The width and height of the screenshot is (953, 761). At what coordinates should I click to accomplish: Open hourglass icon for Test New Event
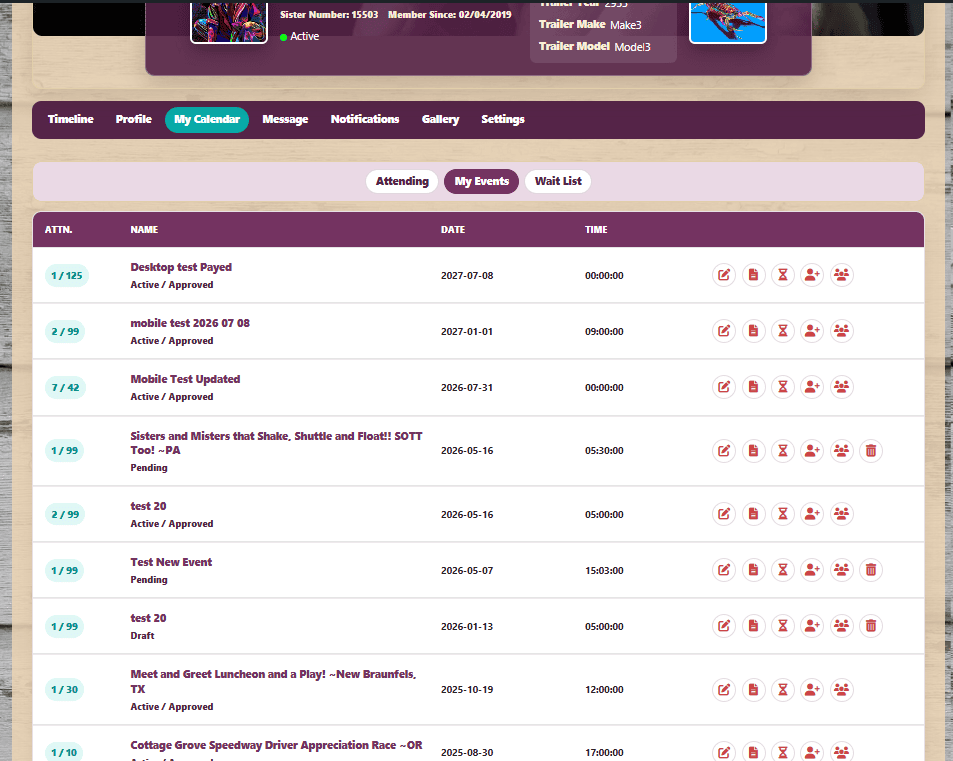coord(783,570)
